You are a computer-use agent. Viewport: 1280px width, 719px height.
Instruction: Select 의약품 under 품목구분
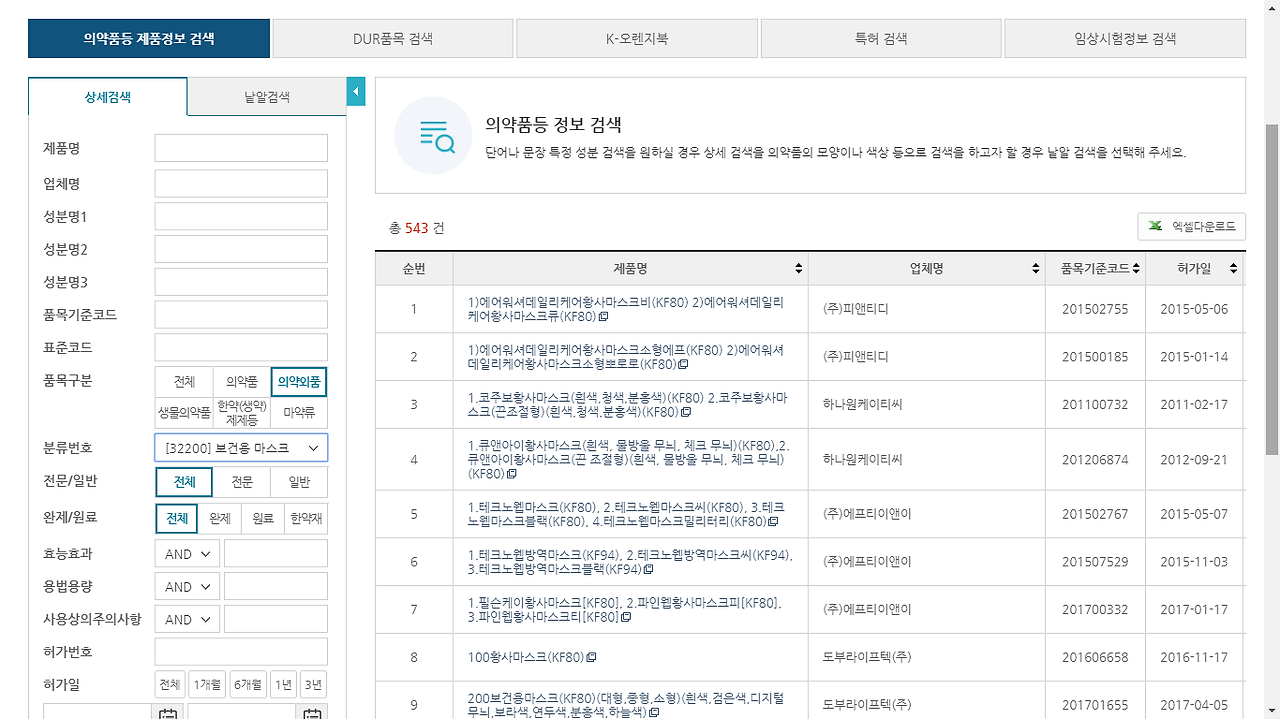pos(242,382)
